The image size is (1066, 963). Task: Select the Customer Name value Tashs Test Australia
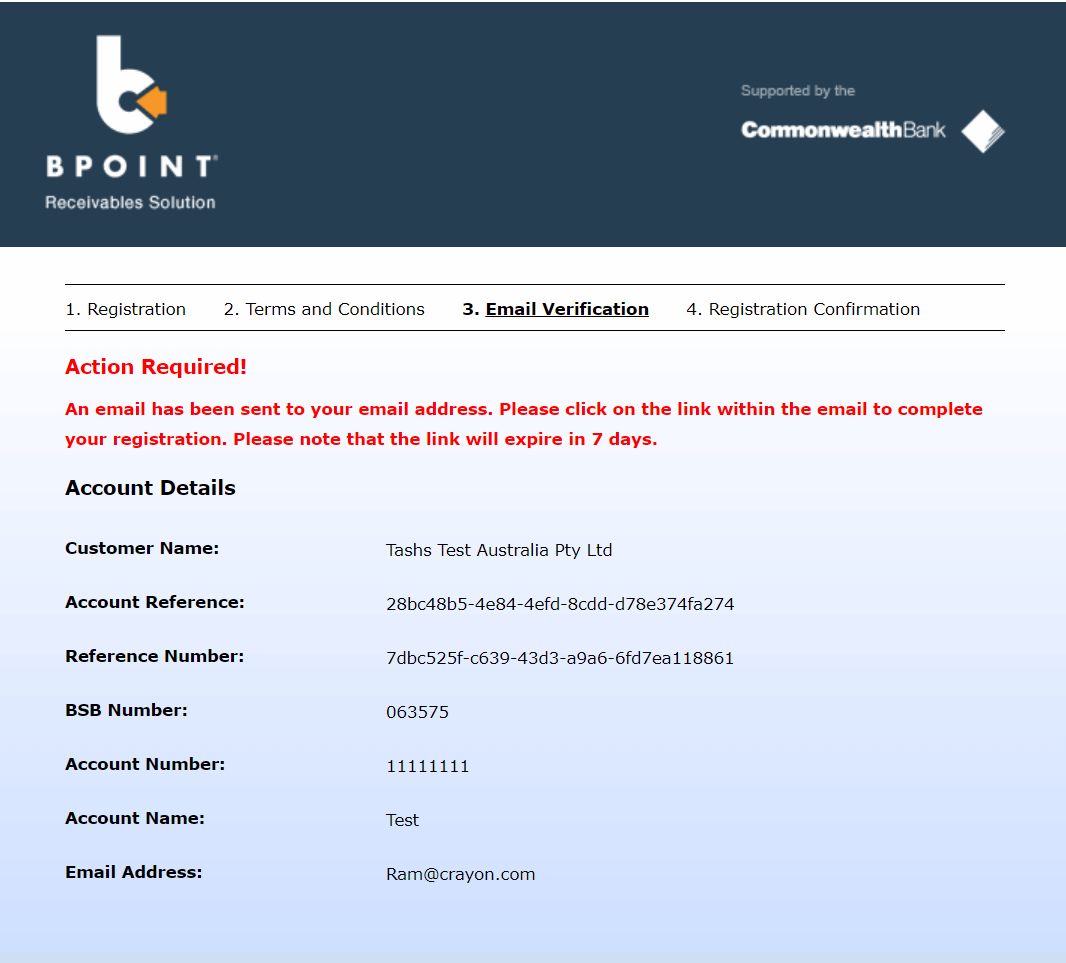[x=499, y=549]
